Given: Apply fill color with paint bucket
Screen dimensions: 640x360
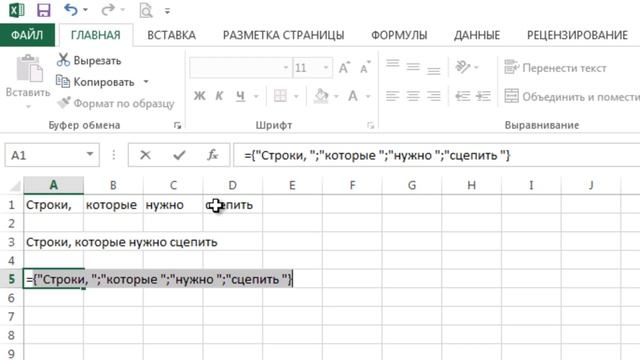Looking at the screenshot, I should [321, 96].
